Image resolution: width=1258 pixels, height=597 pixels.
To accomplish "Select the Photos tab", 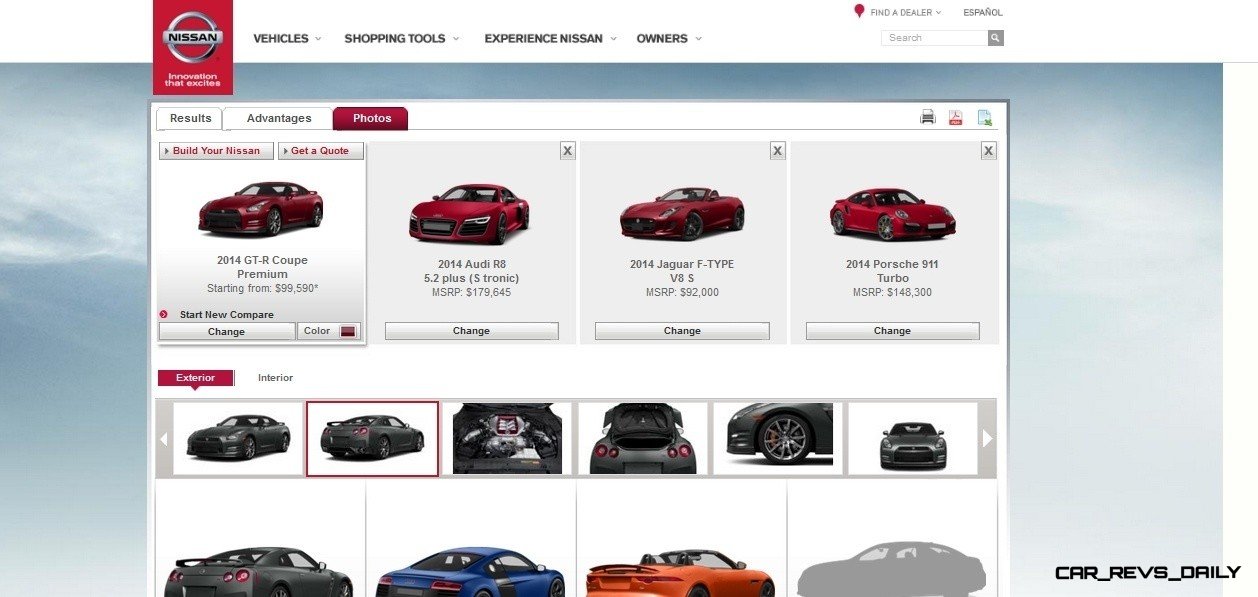I will tap(371, 118).
